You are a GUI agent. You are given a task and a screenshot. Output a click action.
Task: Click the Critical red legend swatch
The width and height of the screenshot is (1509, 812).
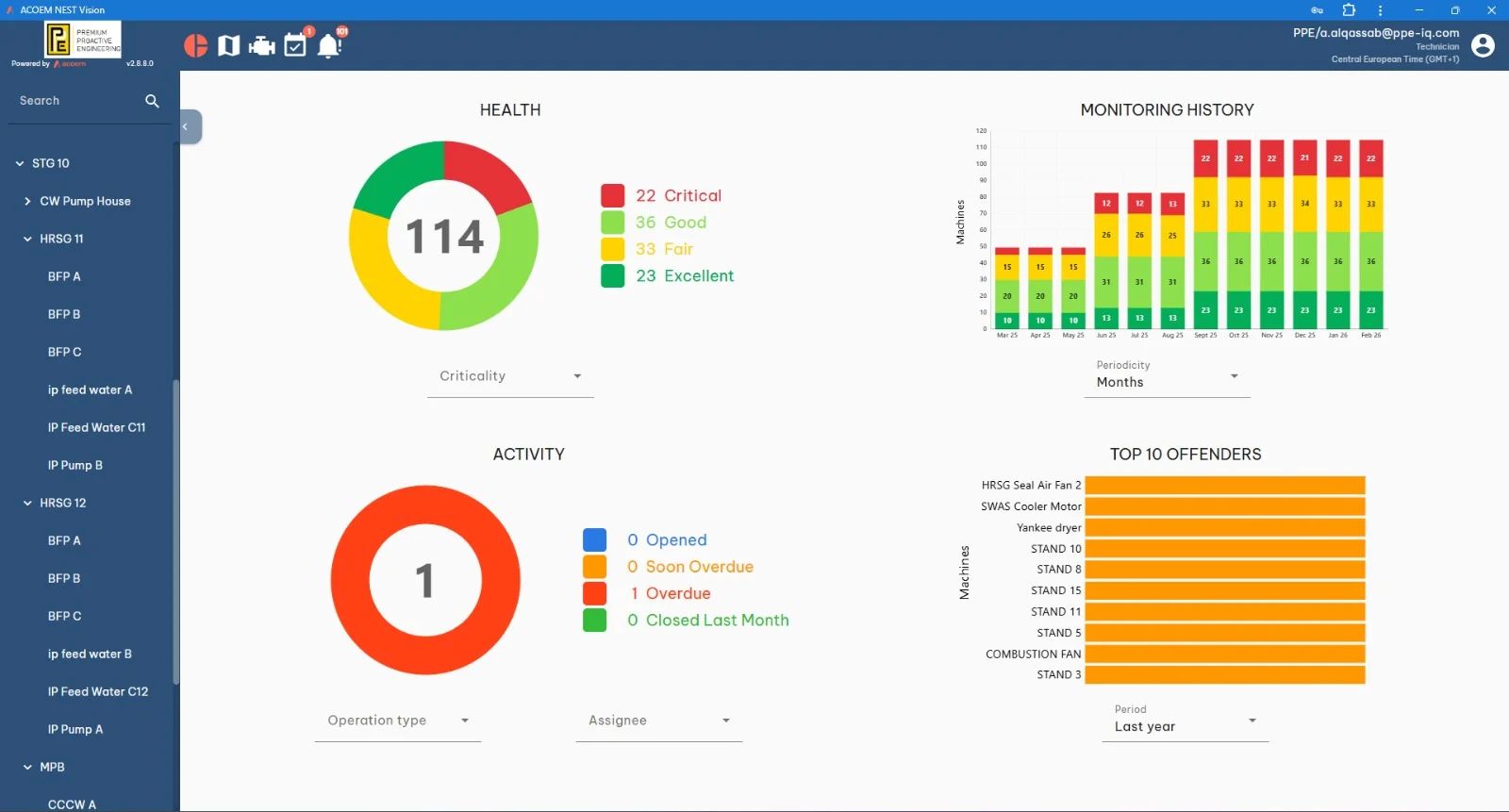[613, 196]
